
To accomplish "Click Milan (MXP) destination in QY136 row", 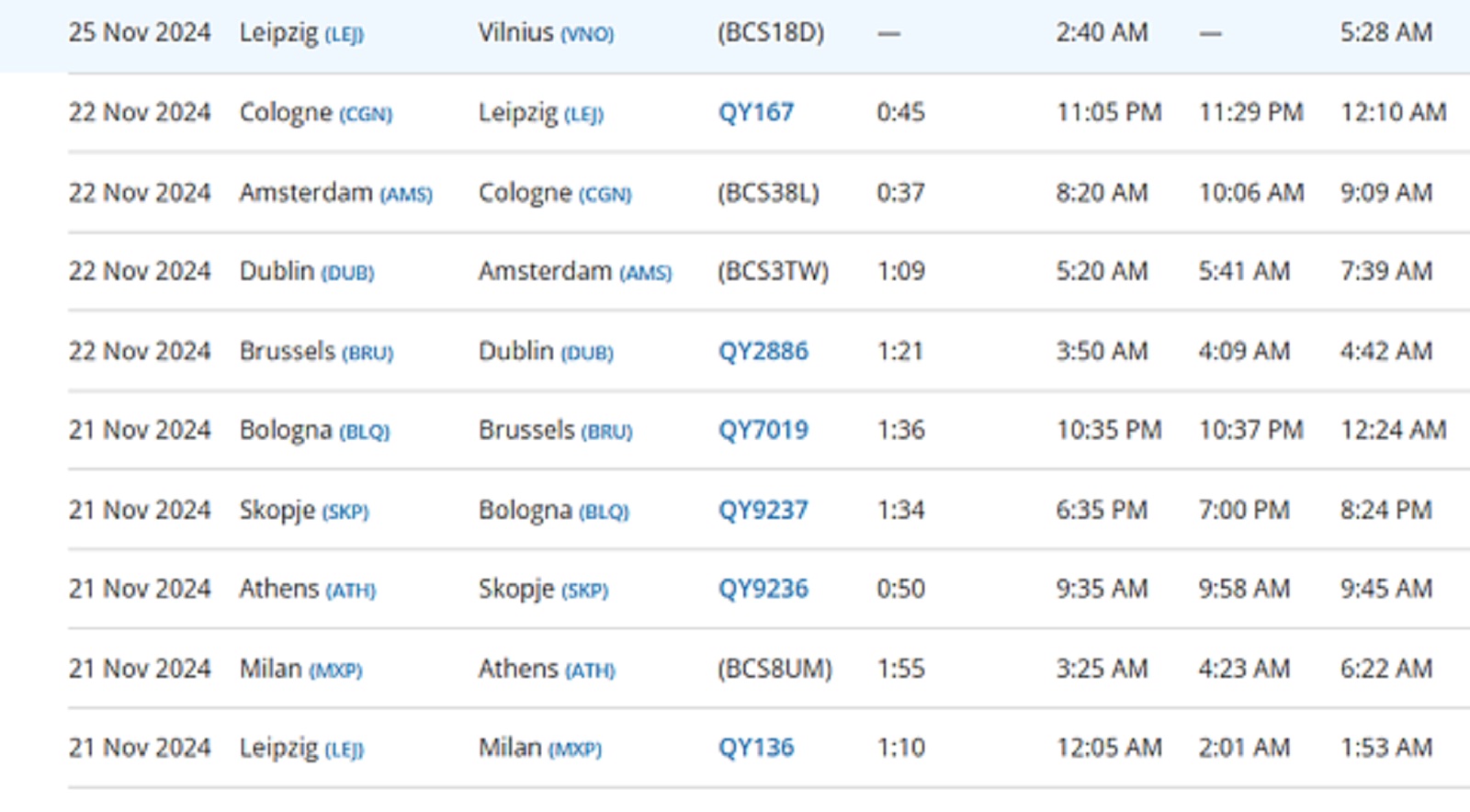I will tap(539, 749).
